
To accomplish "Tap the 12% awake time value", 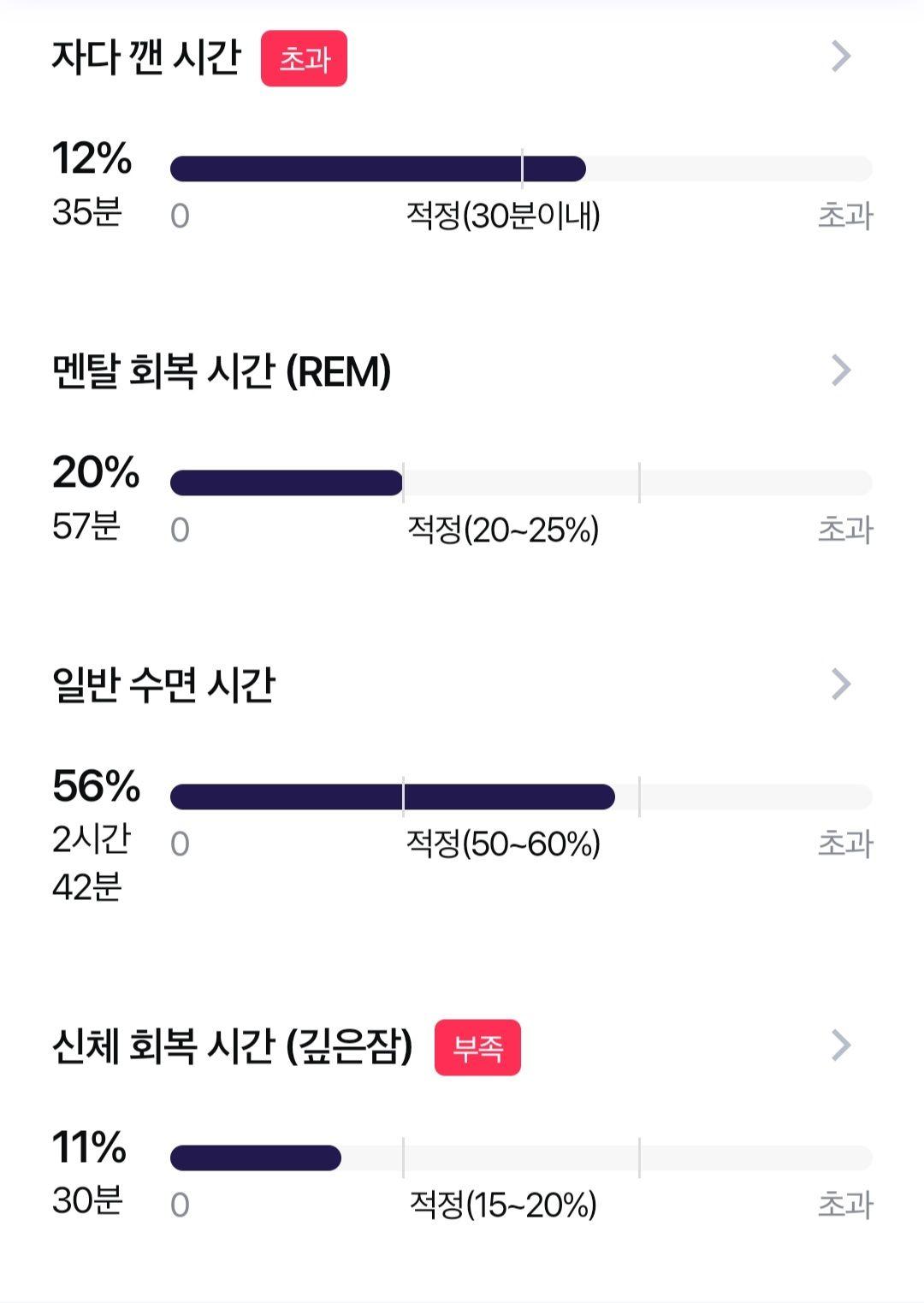I will tap(92, 158).
